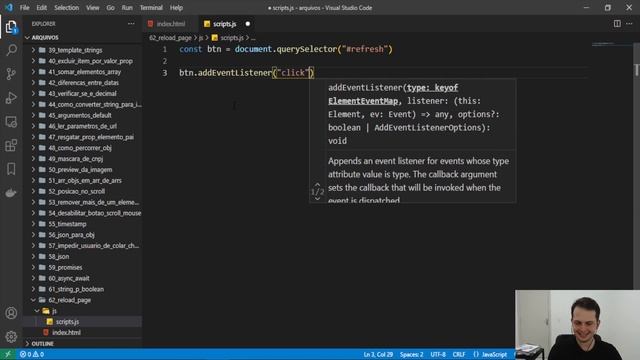
Task: Click the editor minimap
Action: tap(611, 44)
